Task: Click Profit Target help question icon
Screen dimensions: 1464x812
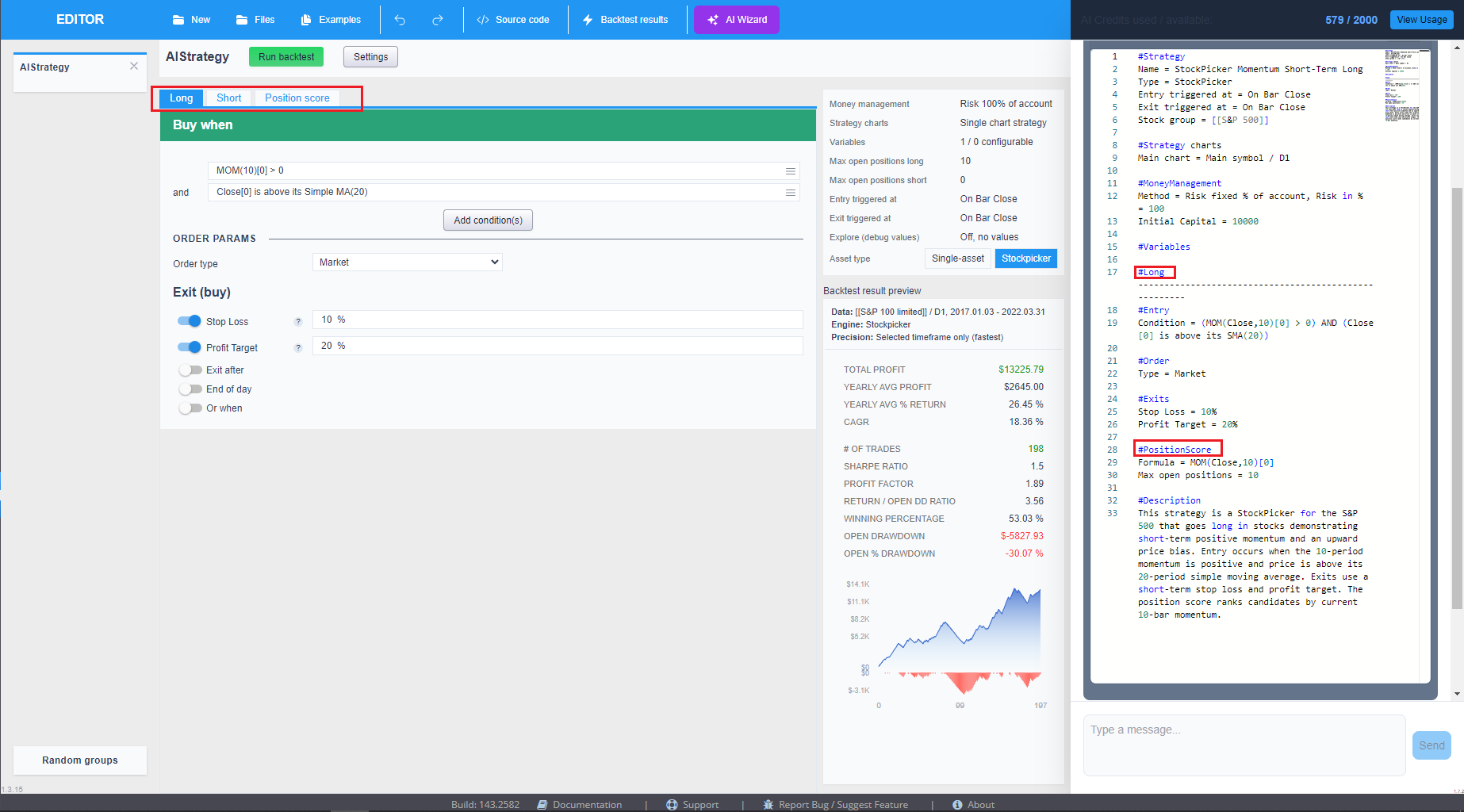Action: coord(298,348)
